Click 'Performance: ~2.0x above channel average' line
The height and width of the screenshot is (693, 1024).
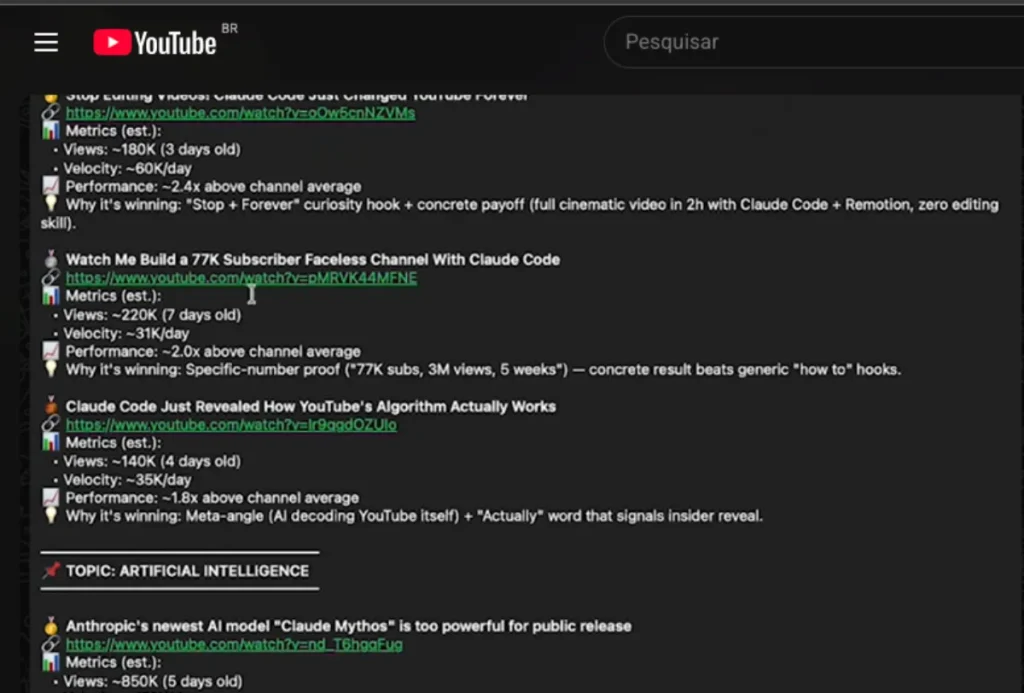(x=213, y=351)
